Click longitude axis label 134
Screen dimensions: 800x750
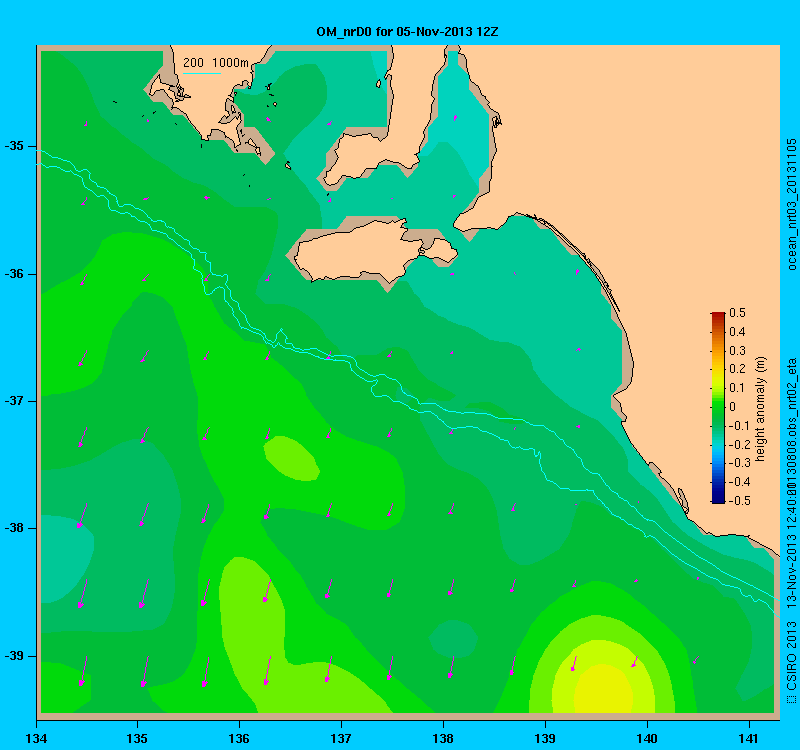tap(36, 738)
